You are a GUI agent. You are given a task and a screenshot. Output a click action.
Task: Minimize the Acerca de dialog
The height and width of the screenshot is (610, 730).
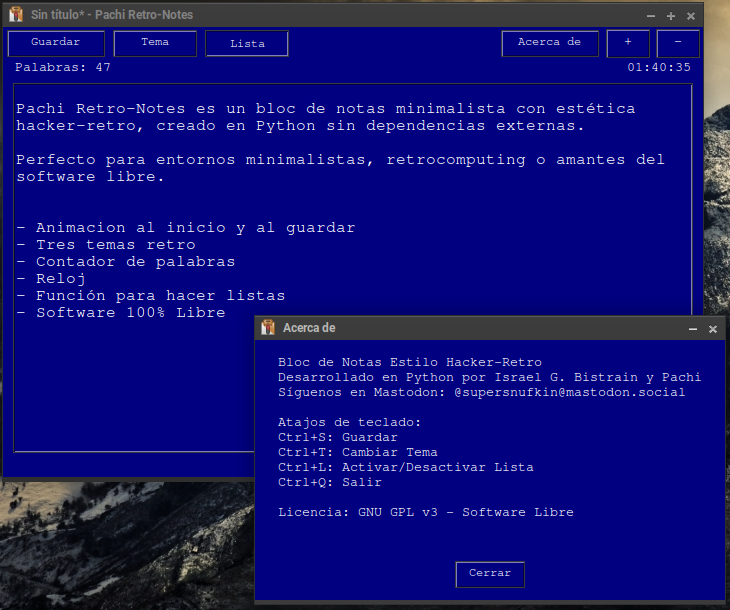[x=693, y=329]
